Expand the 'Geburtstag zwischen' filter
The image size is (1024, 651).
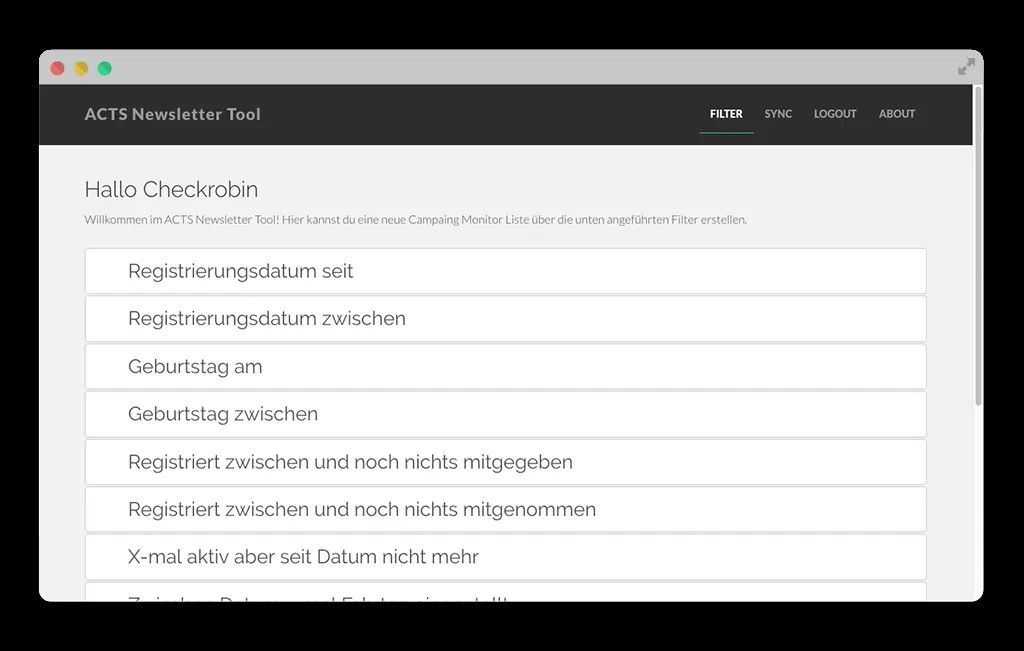(x=504, y=413)
